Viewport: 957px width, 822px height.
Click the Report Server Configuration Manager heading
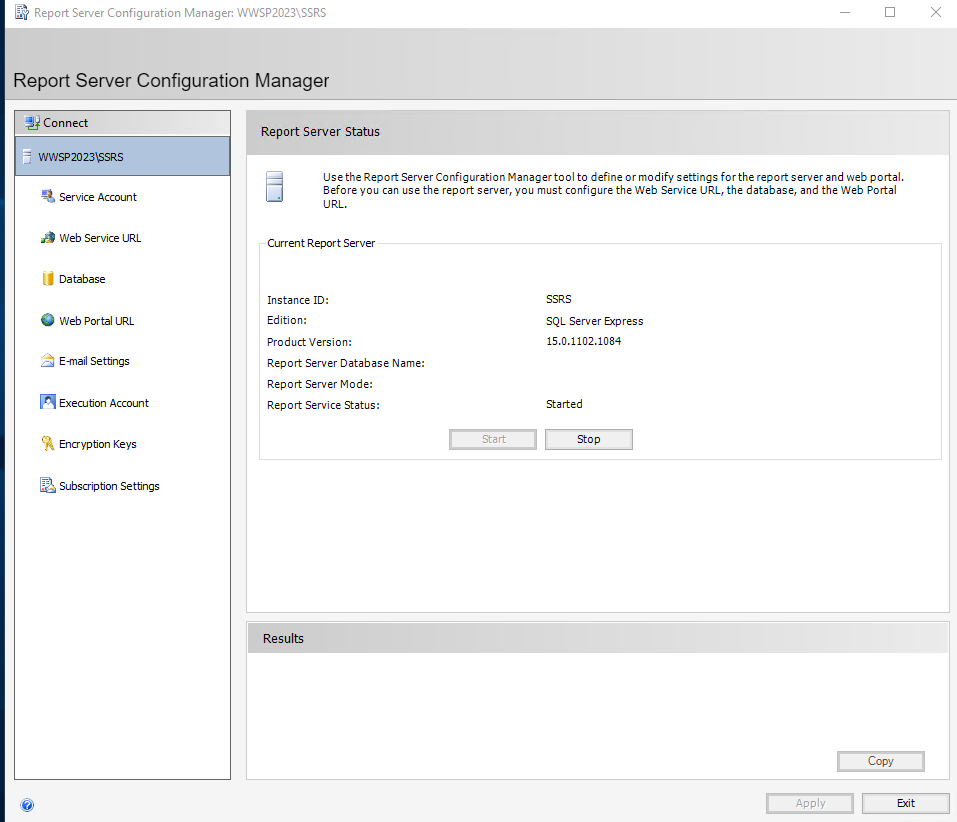pos(171,81)
